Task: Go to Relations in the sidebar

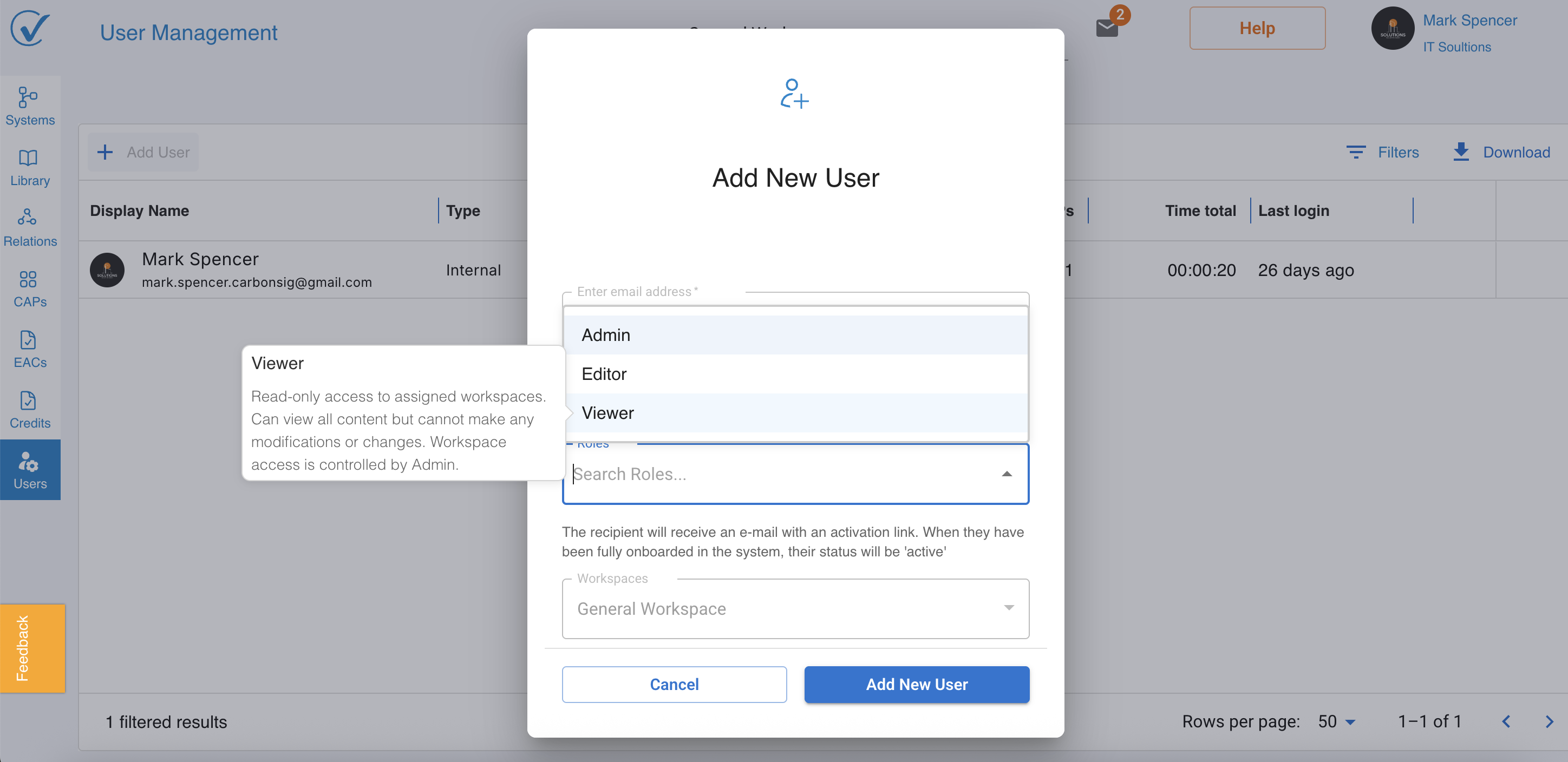Action: (x=30, y=228)
